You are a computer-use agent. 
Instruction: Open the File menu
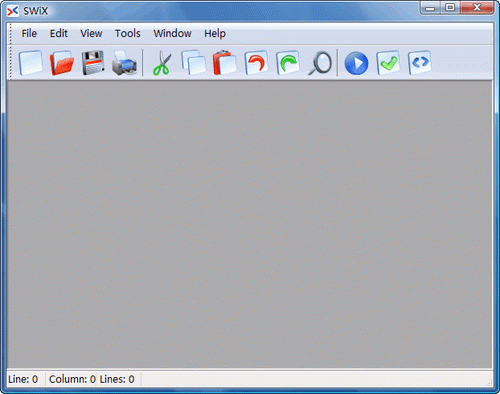tap(29, 33)
